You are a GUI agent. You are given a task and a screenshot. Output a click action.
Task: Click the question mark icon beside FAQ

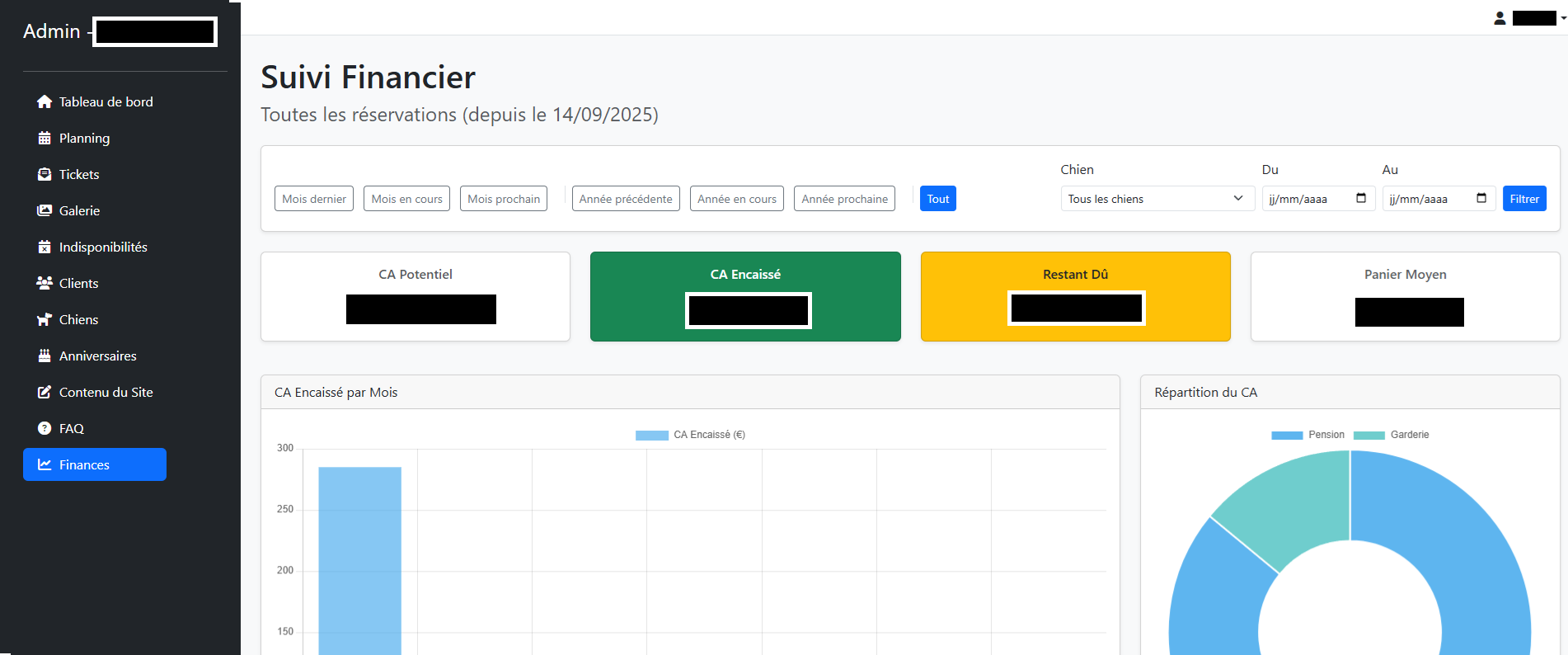click(45, 428)
